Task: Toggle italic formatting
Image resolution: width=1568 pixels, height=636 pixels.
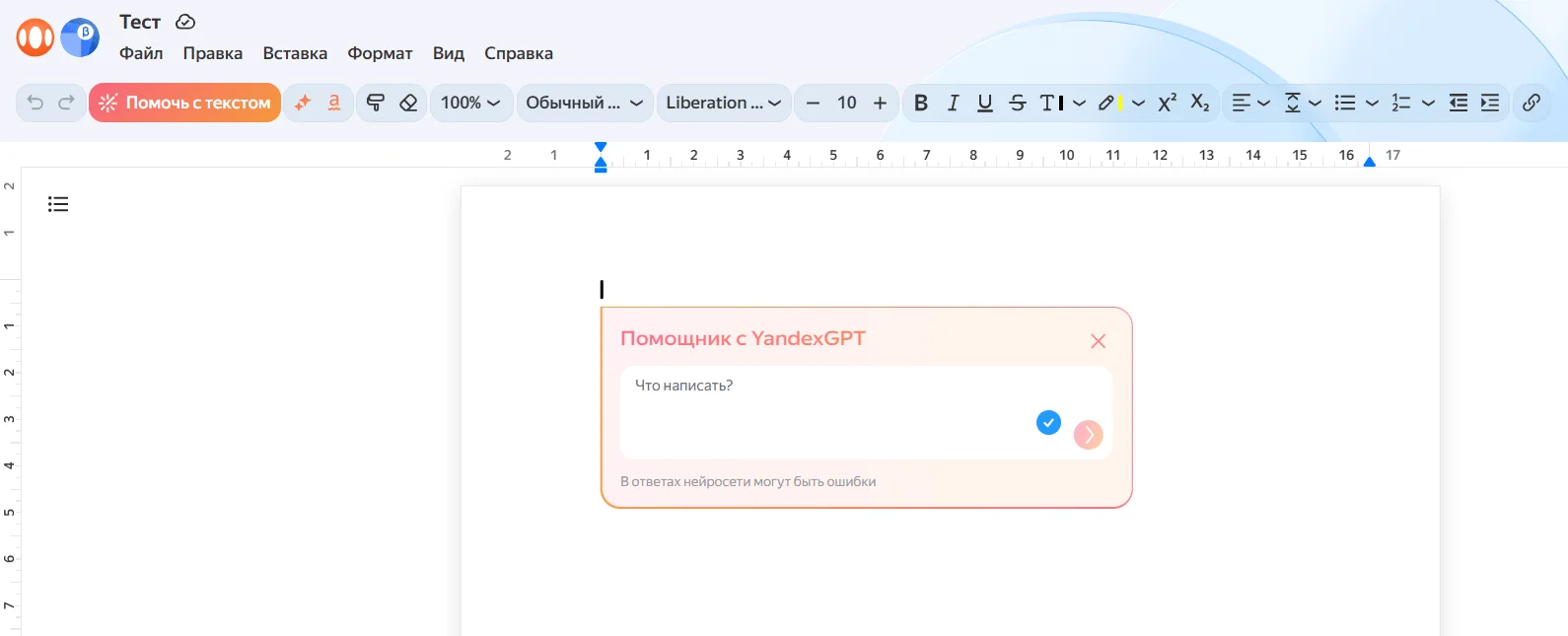Action: click(953, 103)
